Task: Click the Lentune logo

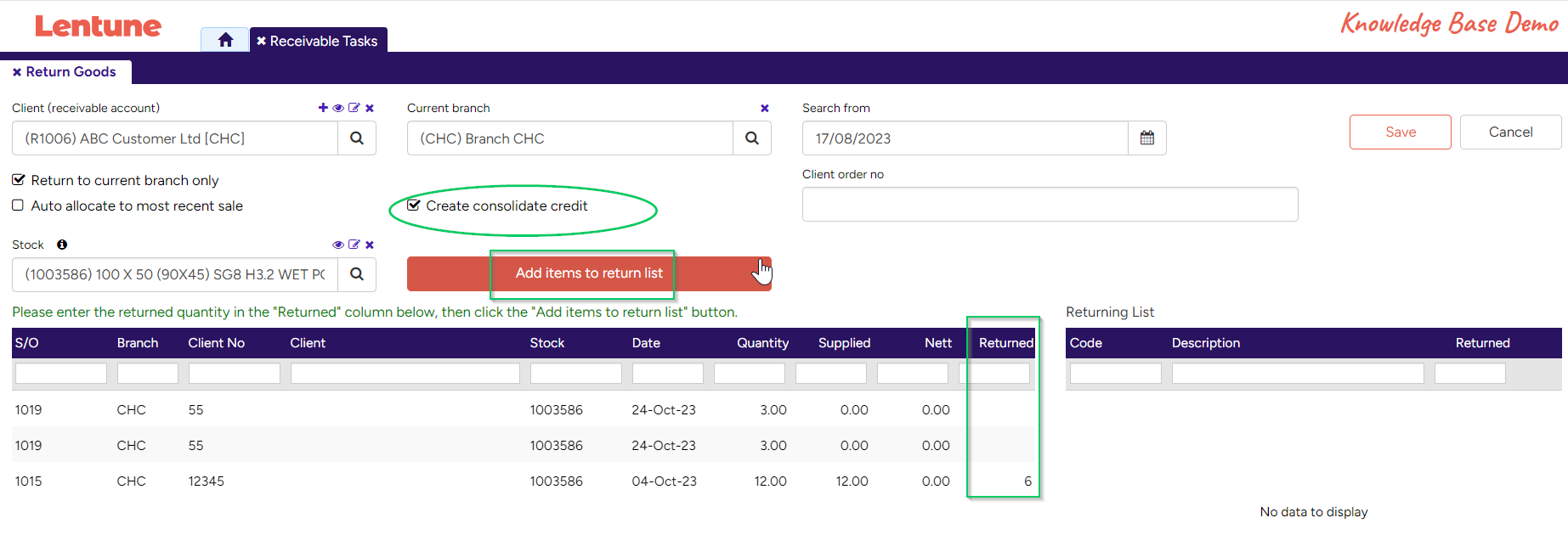Action: 98,26
